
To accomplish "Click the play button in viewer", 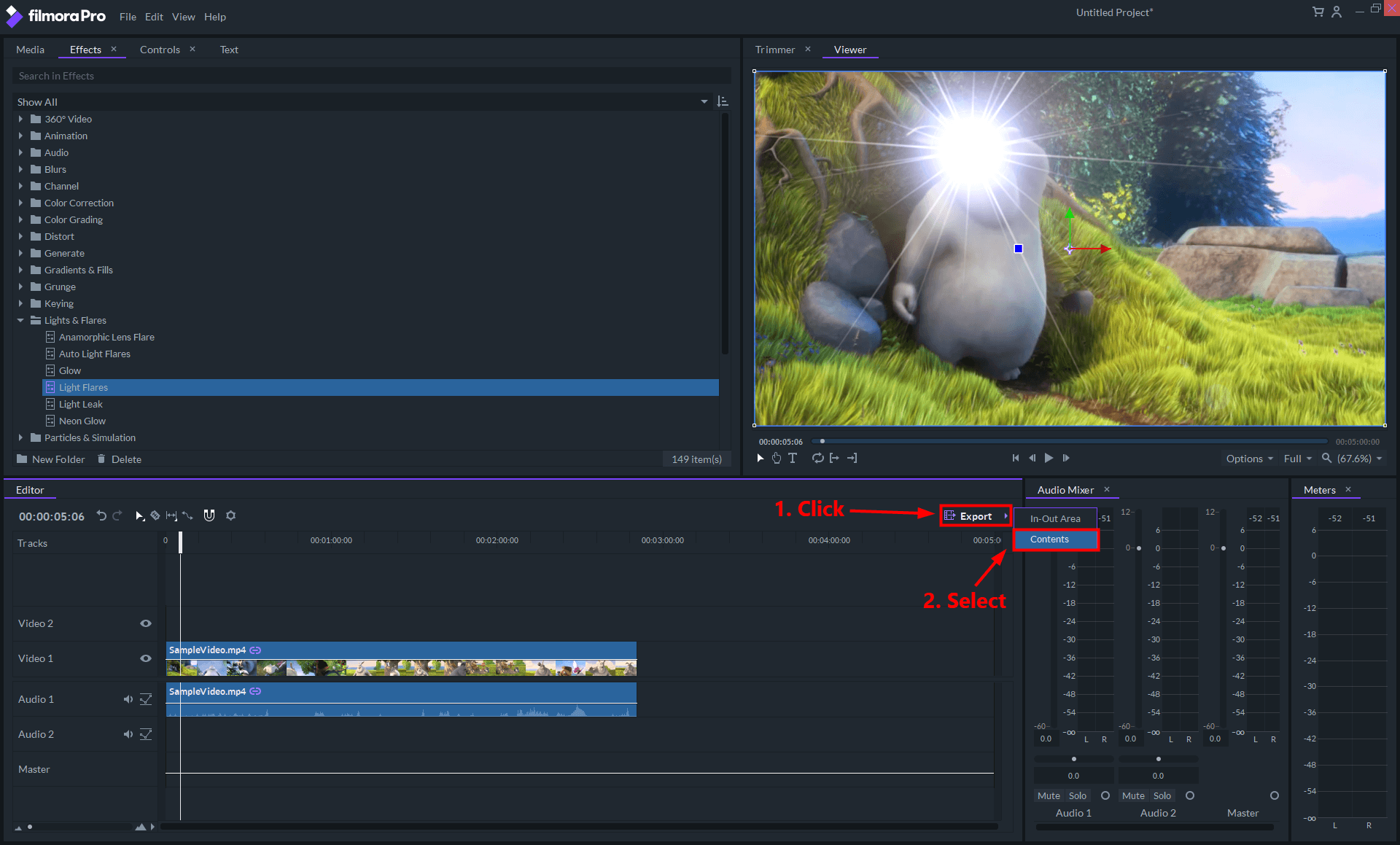I will click(x=1047, y=457).
